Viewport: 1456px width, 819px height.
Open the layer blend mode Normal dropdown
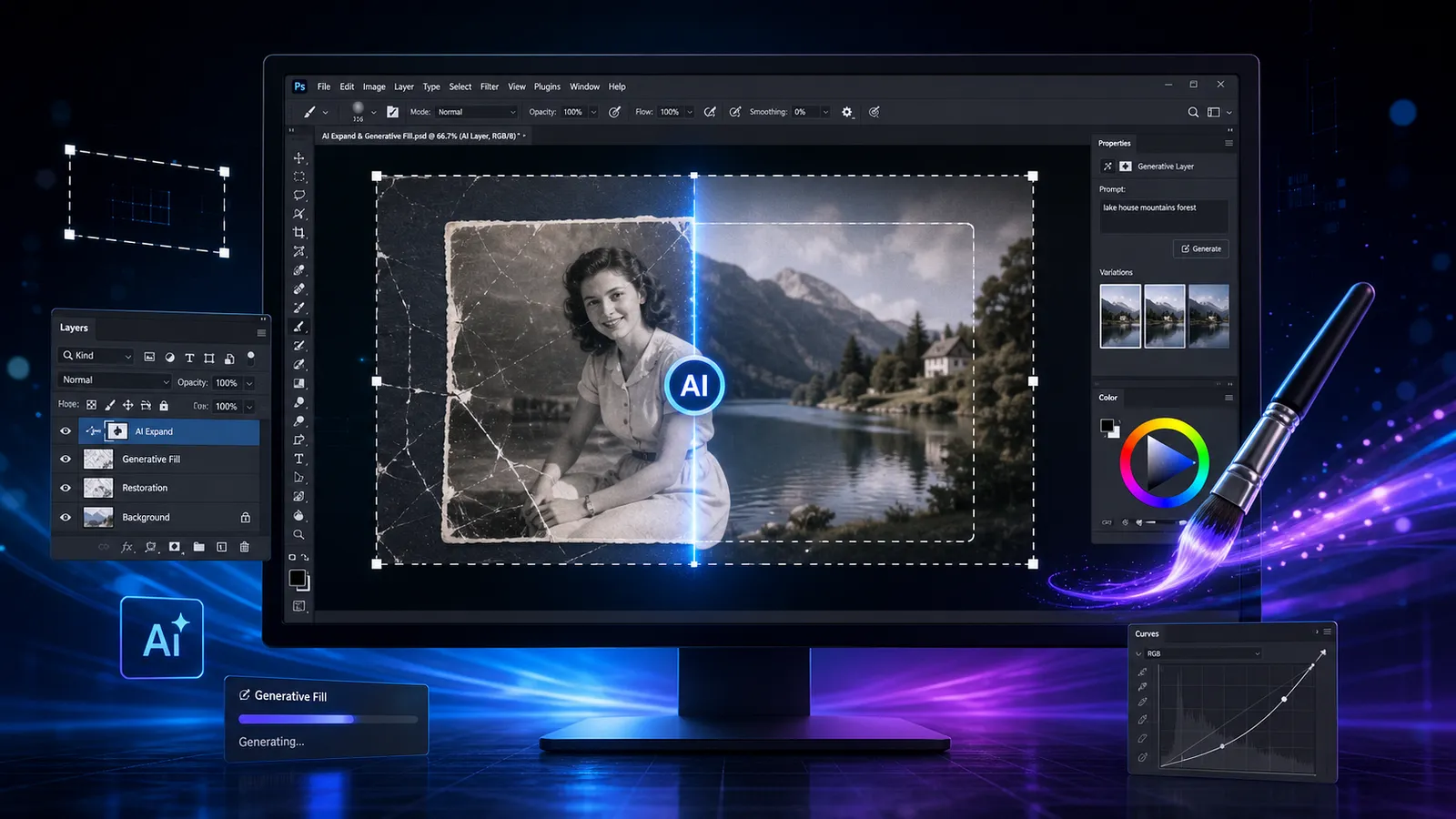(115, 380)
